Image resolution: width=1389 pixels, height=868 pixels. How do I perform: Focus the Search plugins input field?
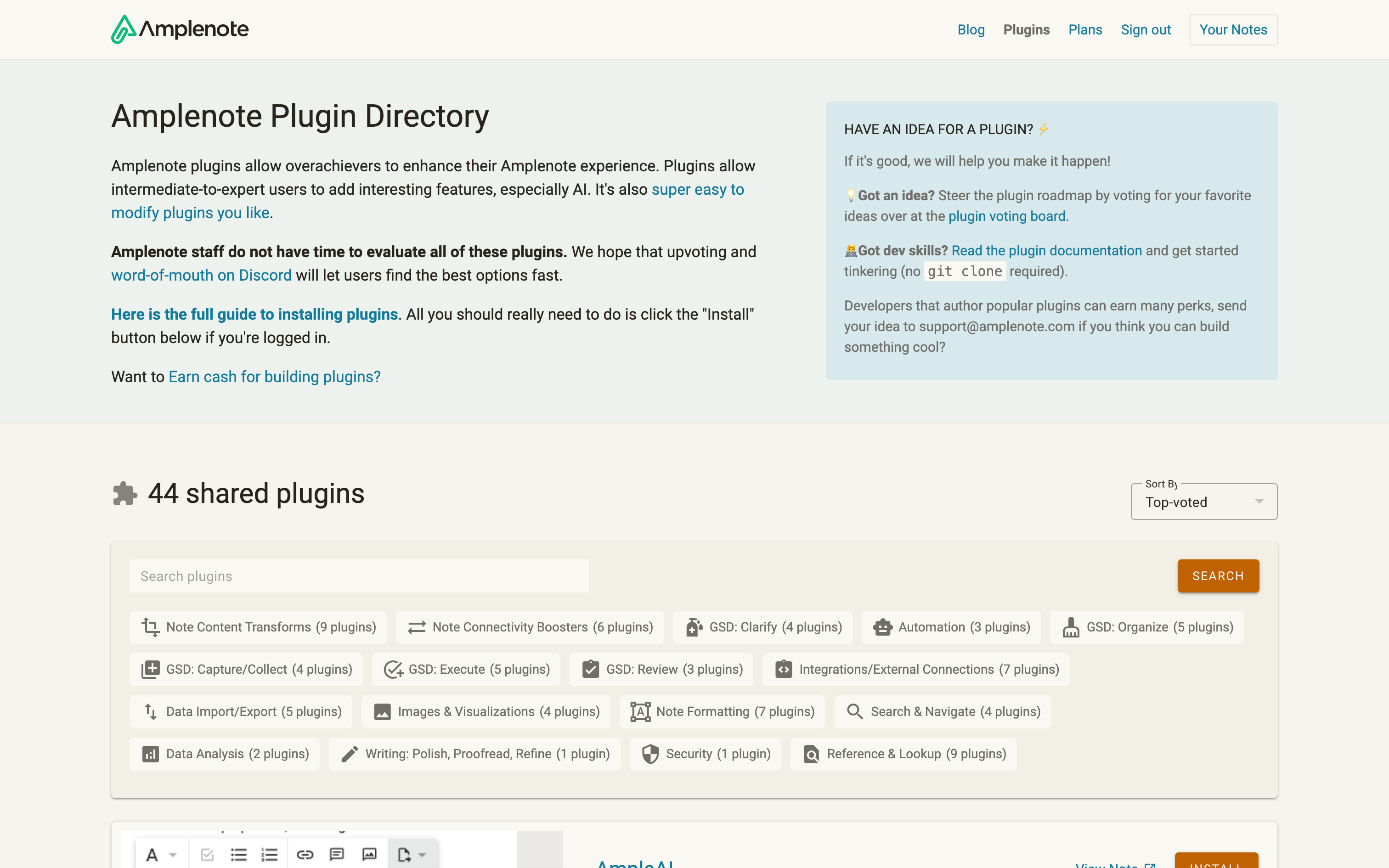359,576
